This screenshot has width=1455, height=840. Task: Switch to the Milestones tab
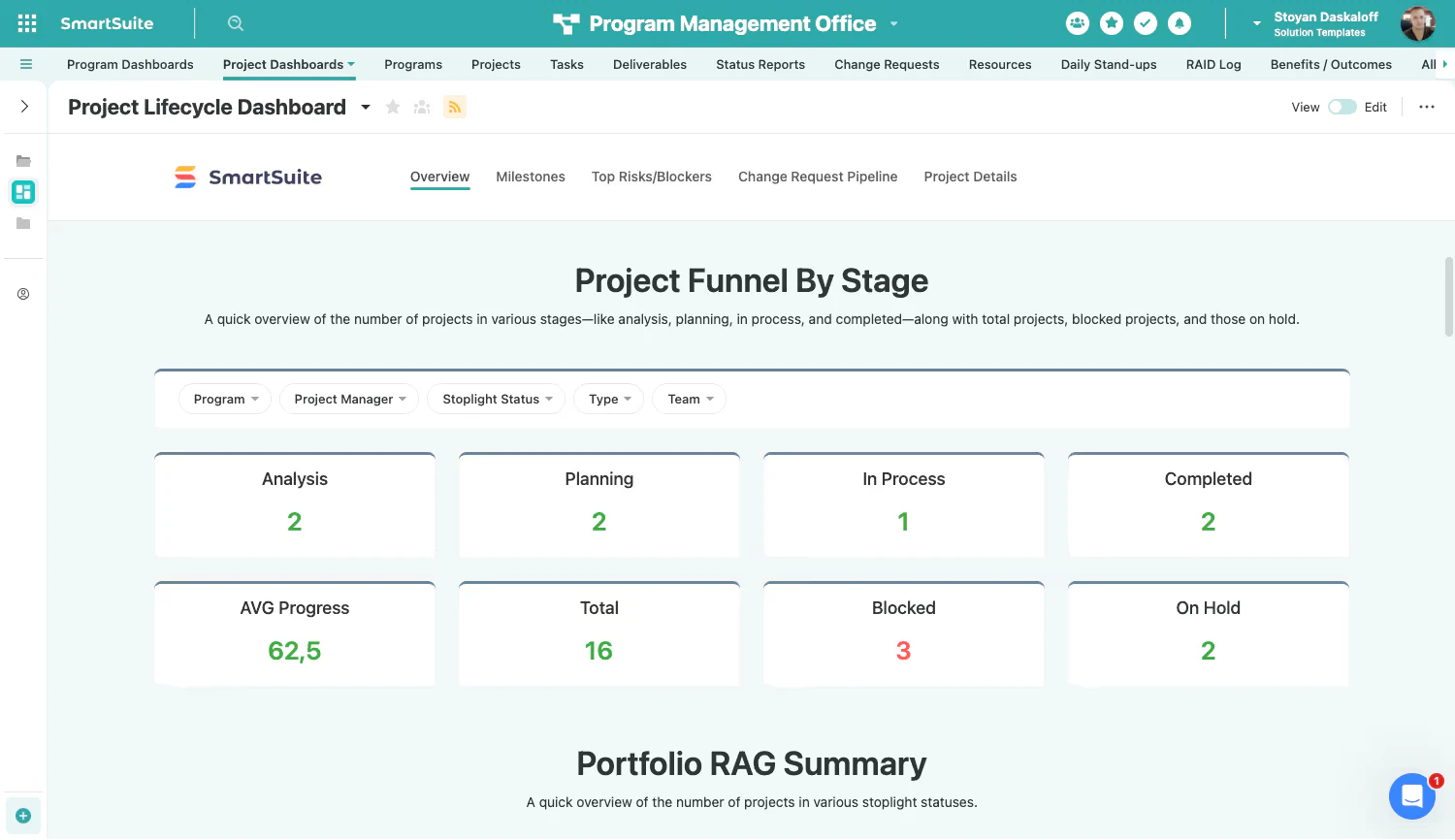[531, 177]
